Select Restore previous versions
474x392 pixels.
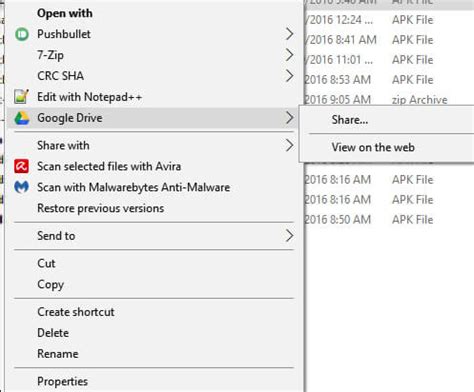pos(154,208)
